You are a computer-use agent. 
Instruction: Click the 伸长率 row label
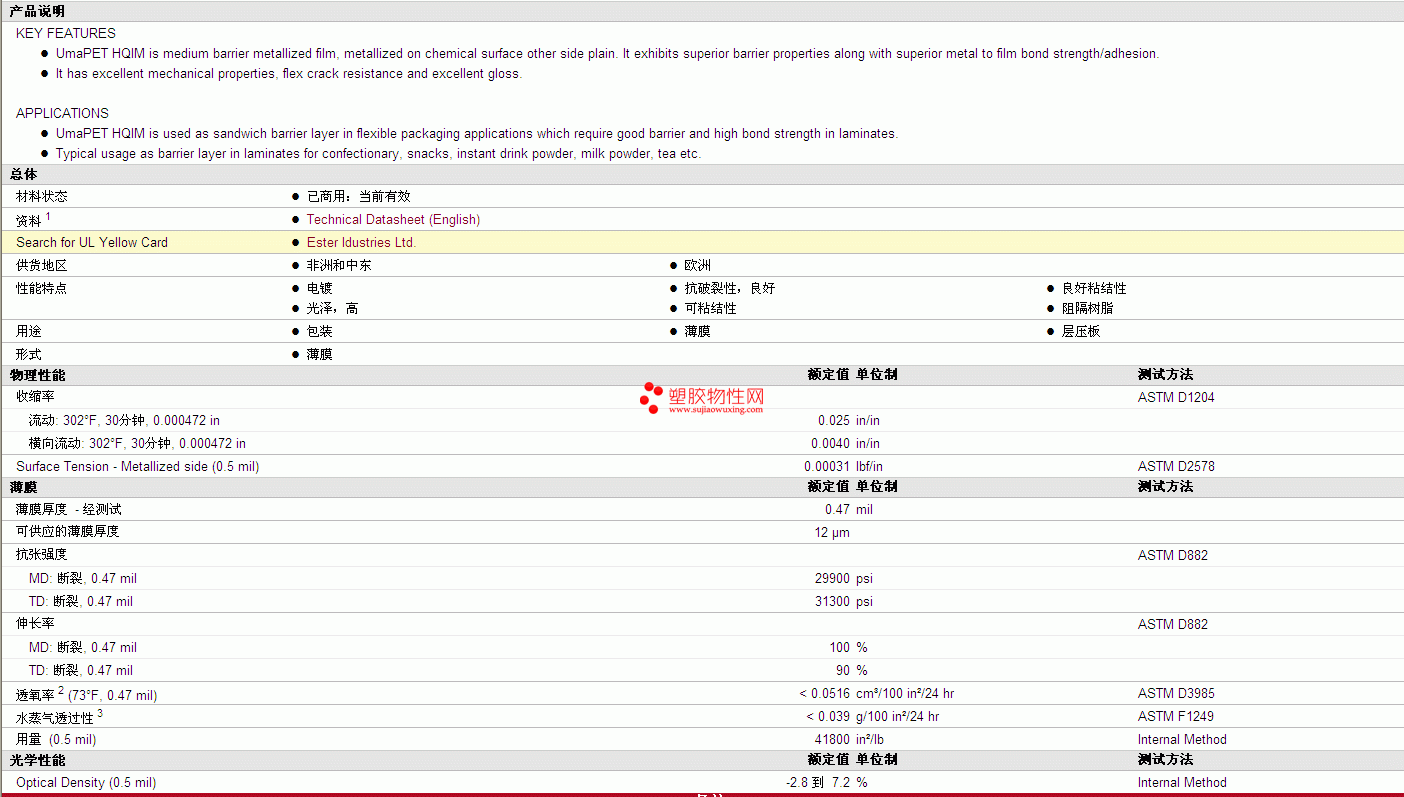tap(35, 624)
